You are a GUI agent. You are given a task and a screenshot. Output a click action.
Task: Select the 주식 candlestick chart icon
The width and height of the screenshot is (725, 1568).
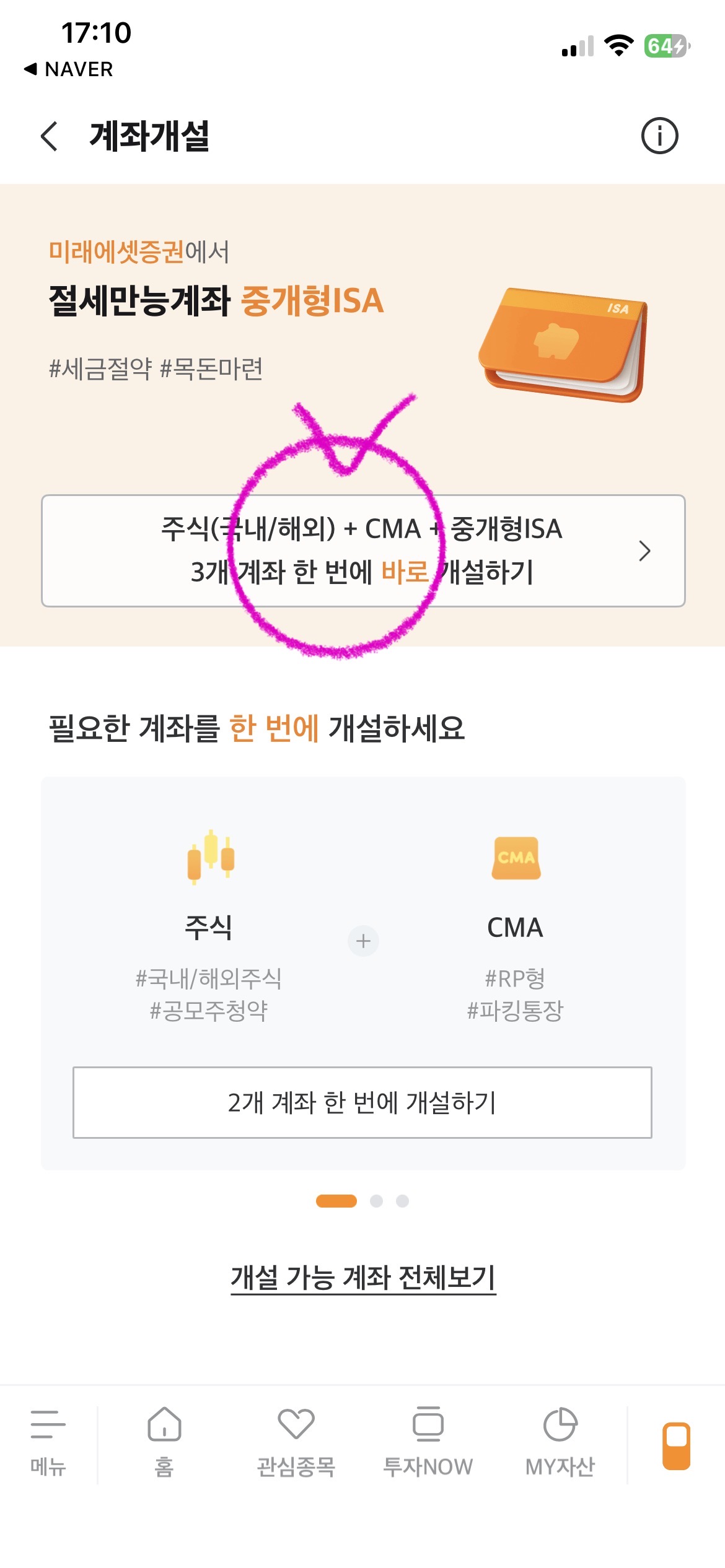tap(211, 857)
